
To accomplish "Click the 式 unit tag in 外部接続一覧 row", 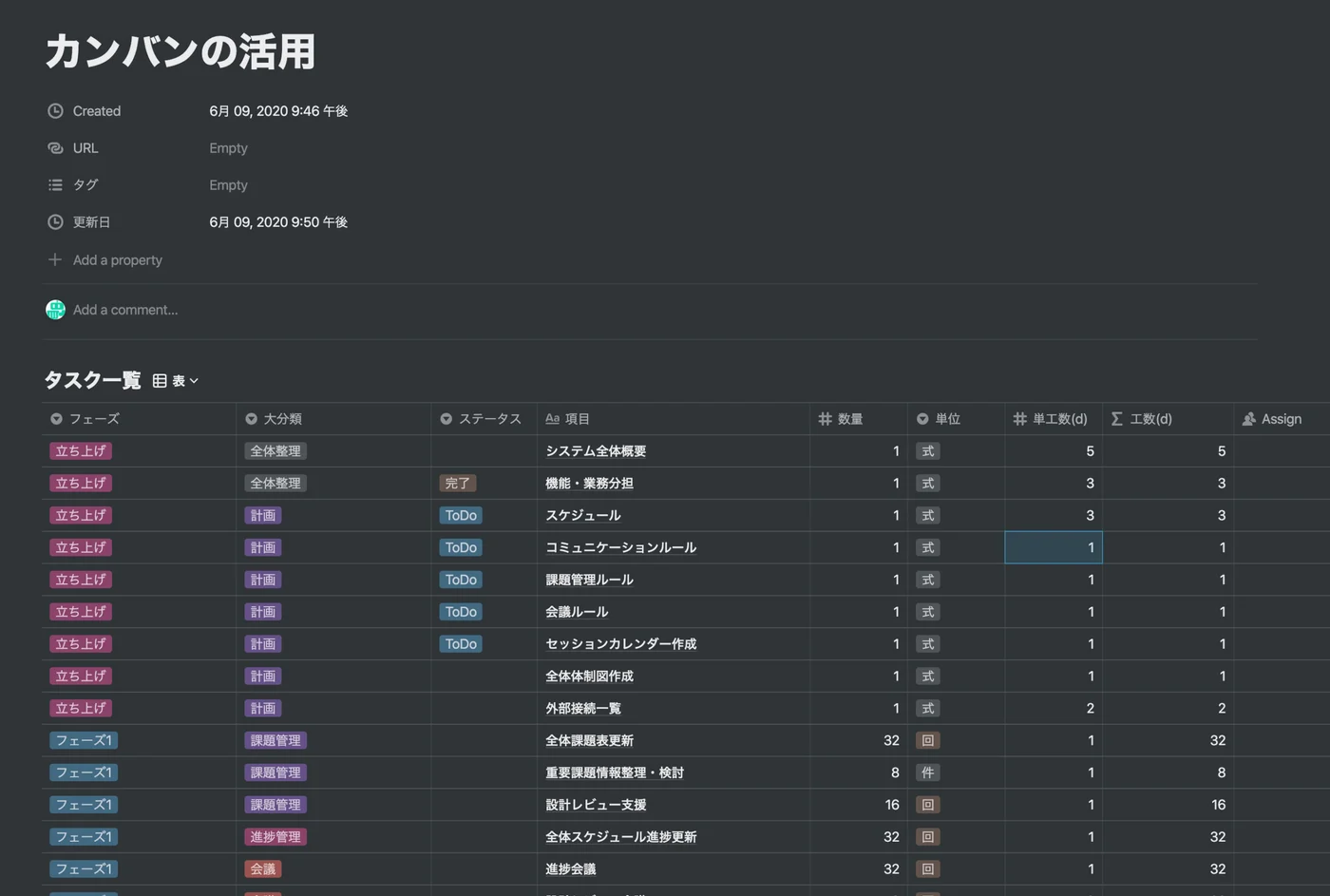I will [927, 709].
